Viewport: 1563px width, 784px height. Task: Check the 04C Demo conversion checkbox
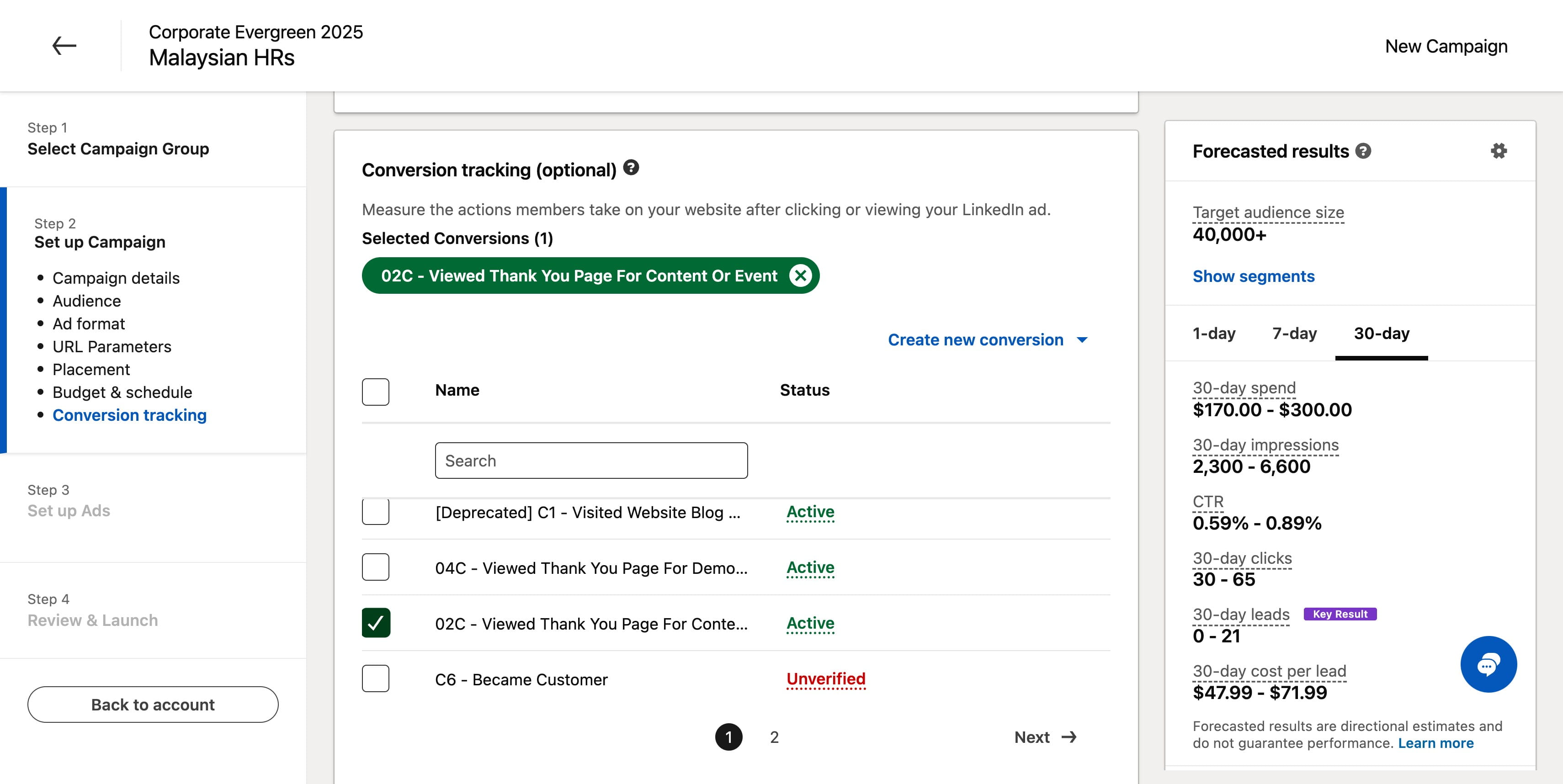(x=376, y=567)
